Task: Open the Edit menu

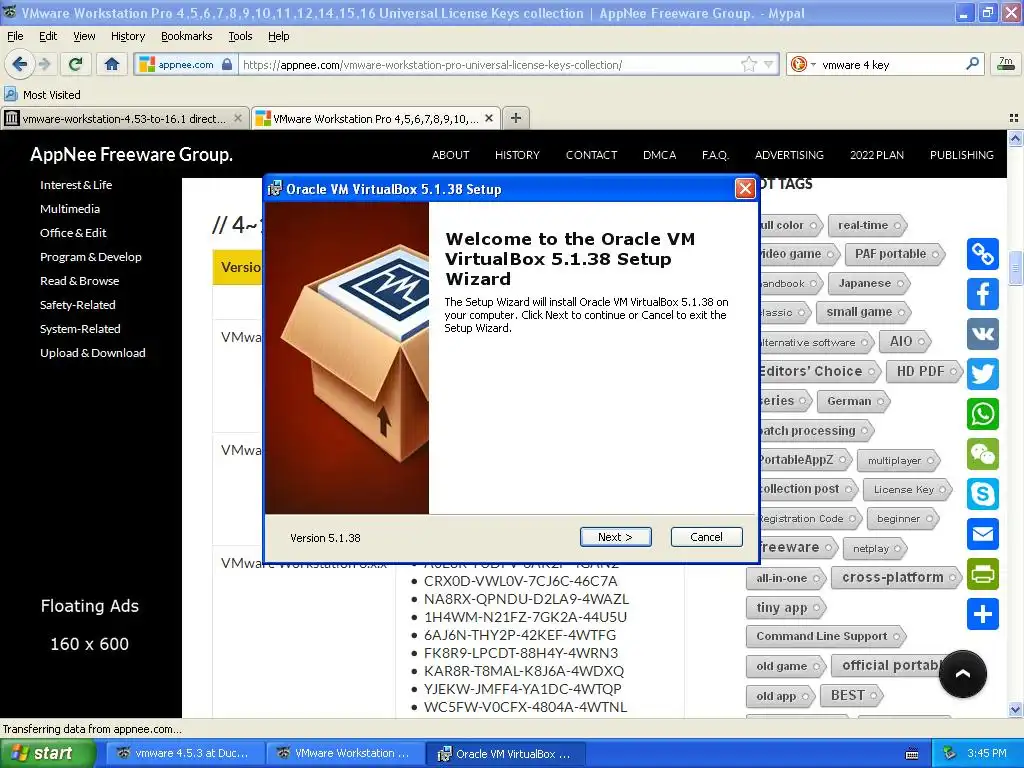Action: point(48,36)
